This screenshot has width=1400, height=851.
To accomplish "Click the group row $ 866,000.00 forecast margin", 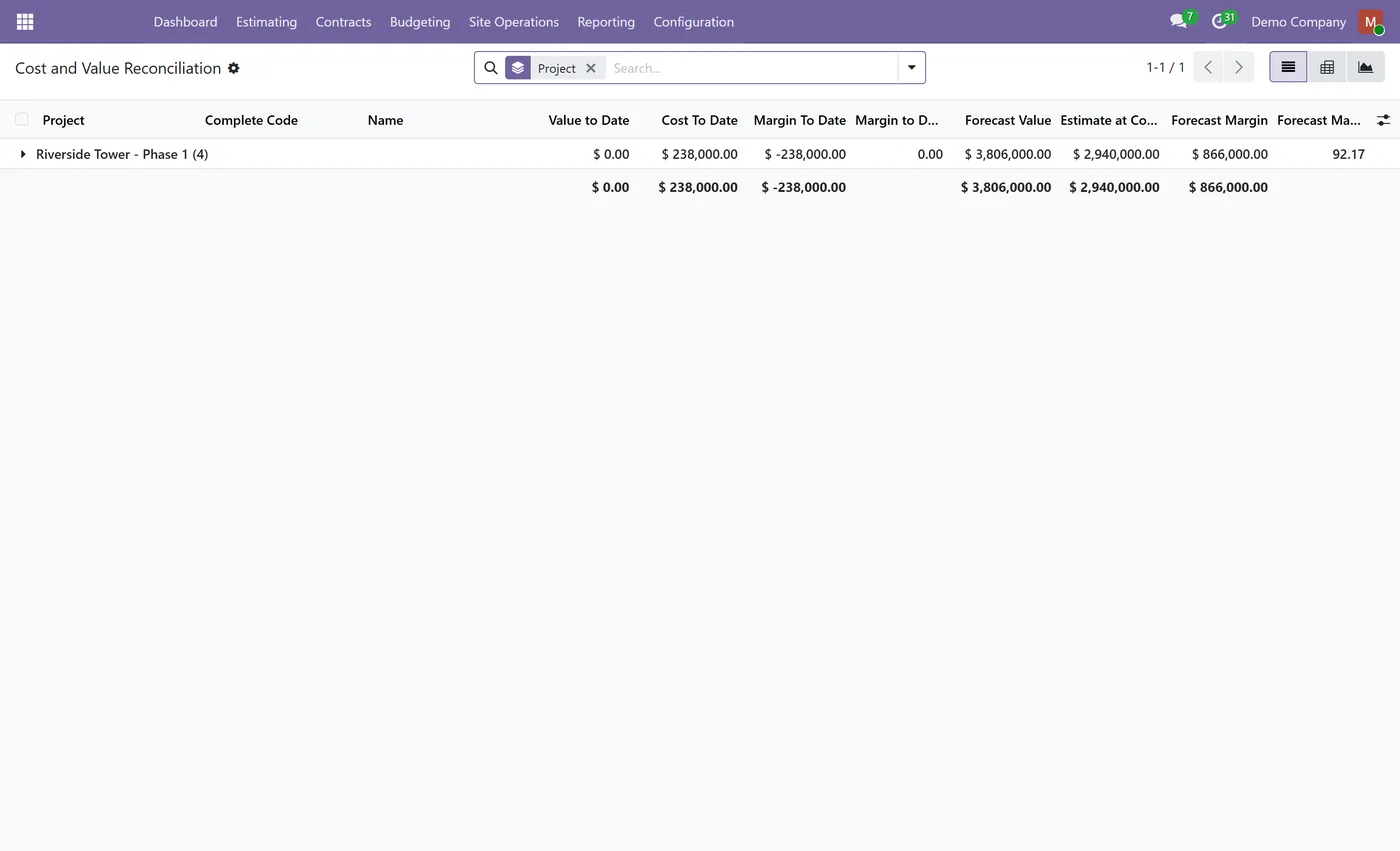I will tap(1229, 154).
